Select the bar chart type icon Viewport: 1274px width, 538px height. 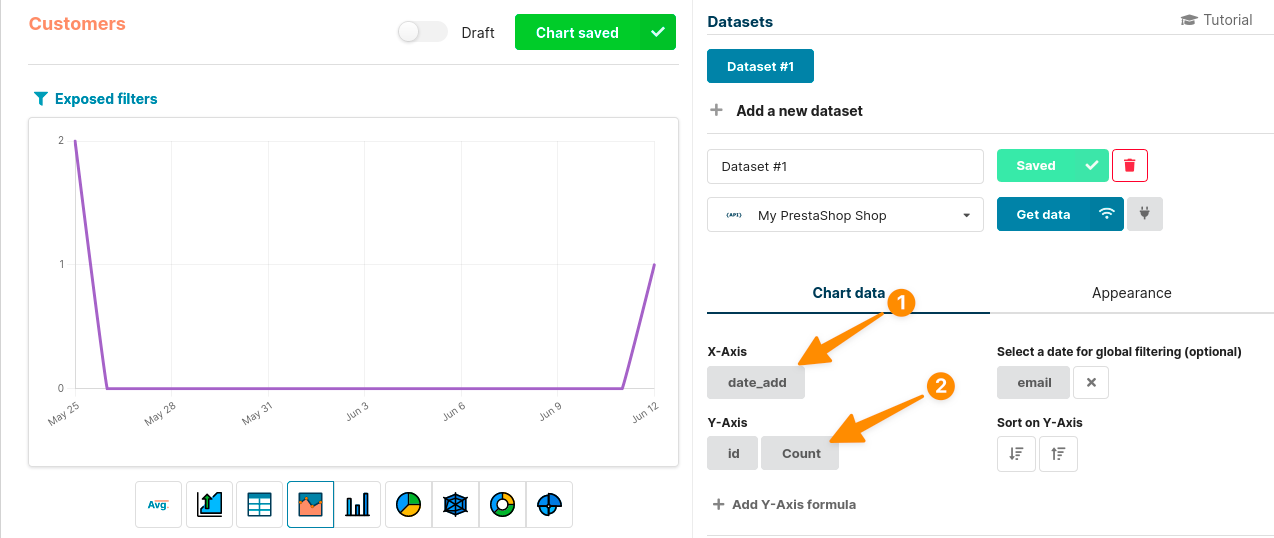pyautogui.click(x=357, y=505)
